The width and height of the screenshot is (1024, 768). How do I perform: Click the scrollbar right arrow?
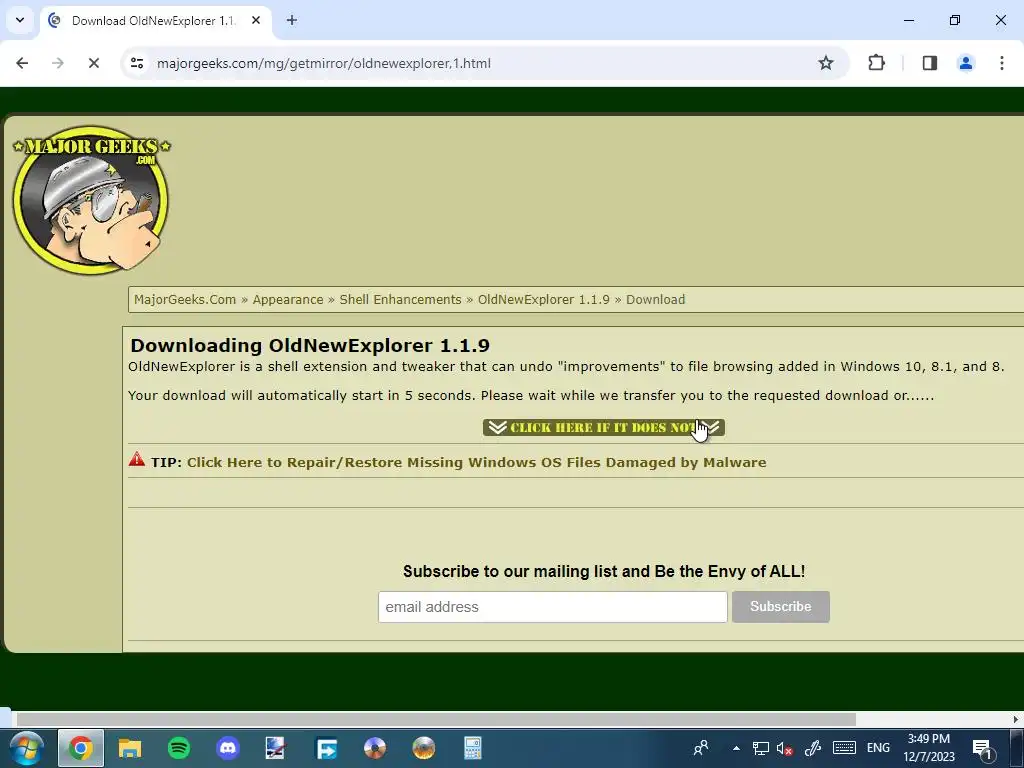click(x=1016, y=720)
